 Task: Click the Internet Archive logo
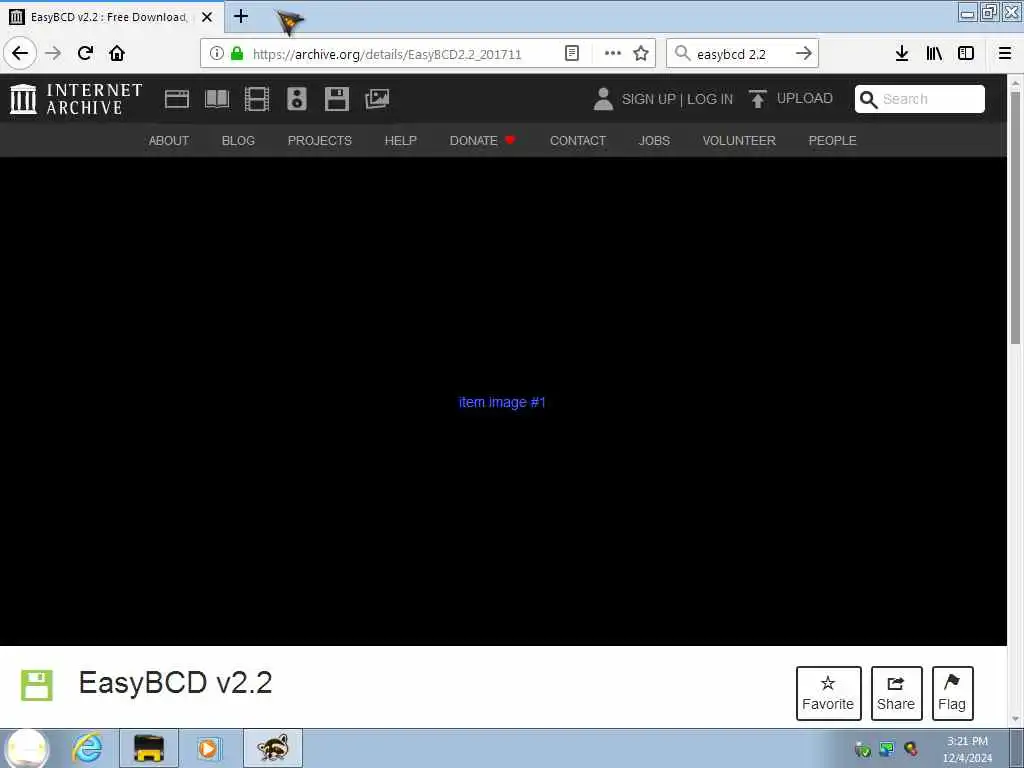point(76,99)
